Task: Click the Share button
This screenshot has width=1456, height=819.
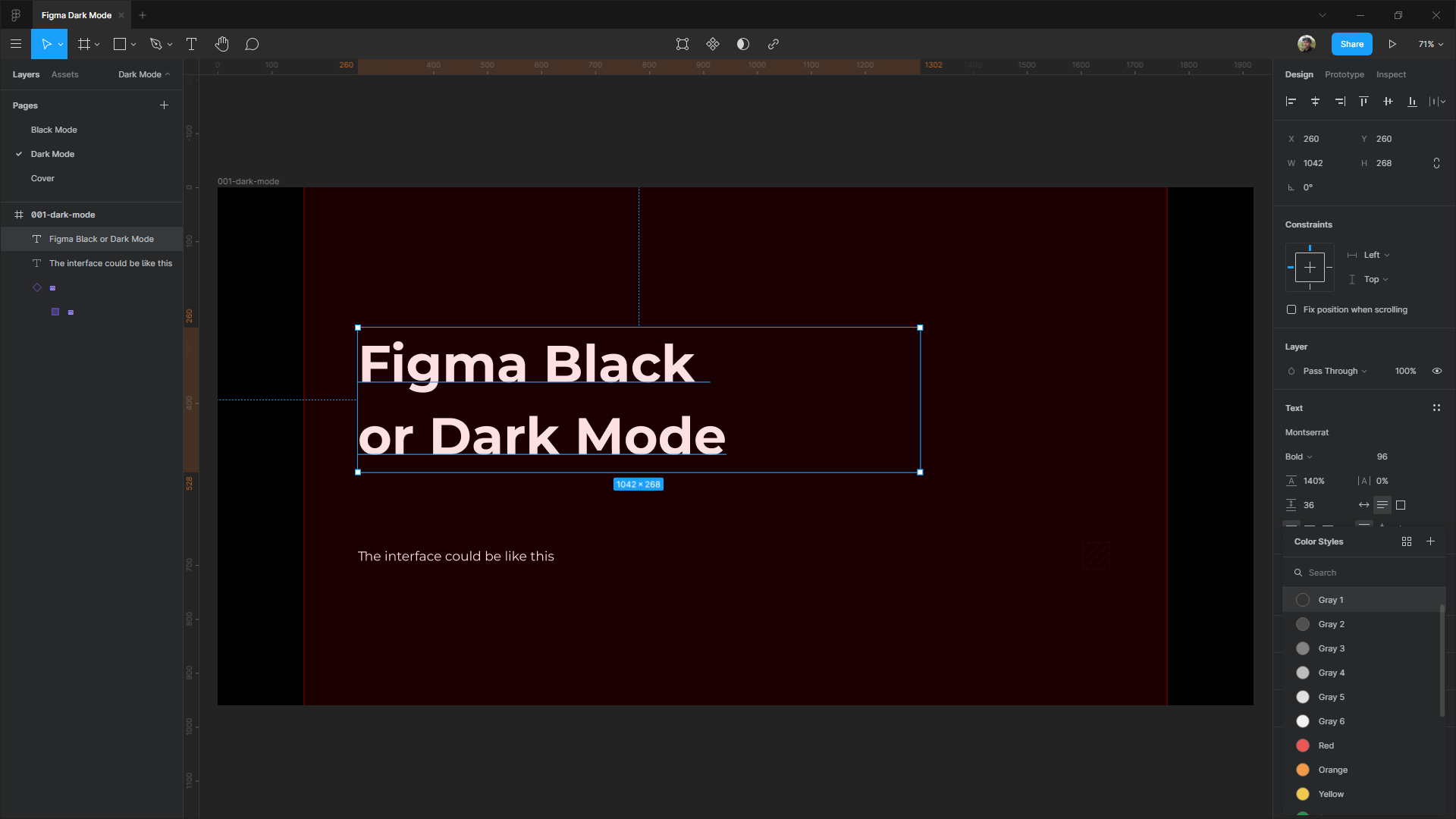Action: click(1351, 44)
